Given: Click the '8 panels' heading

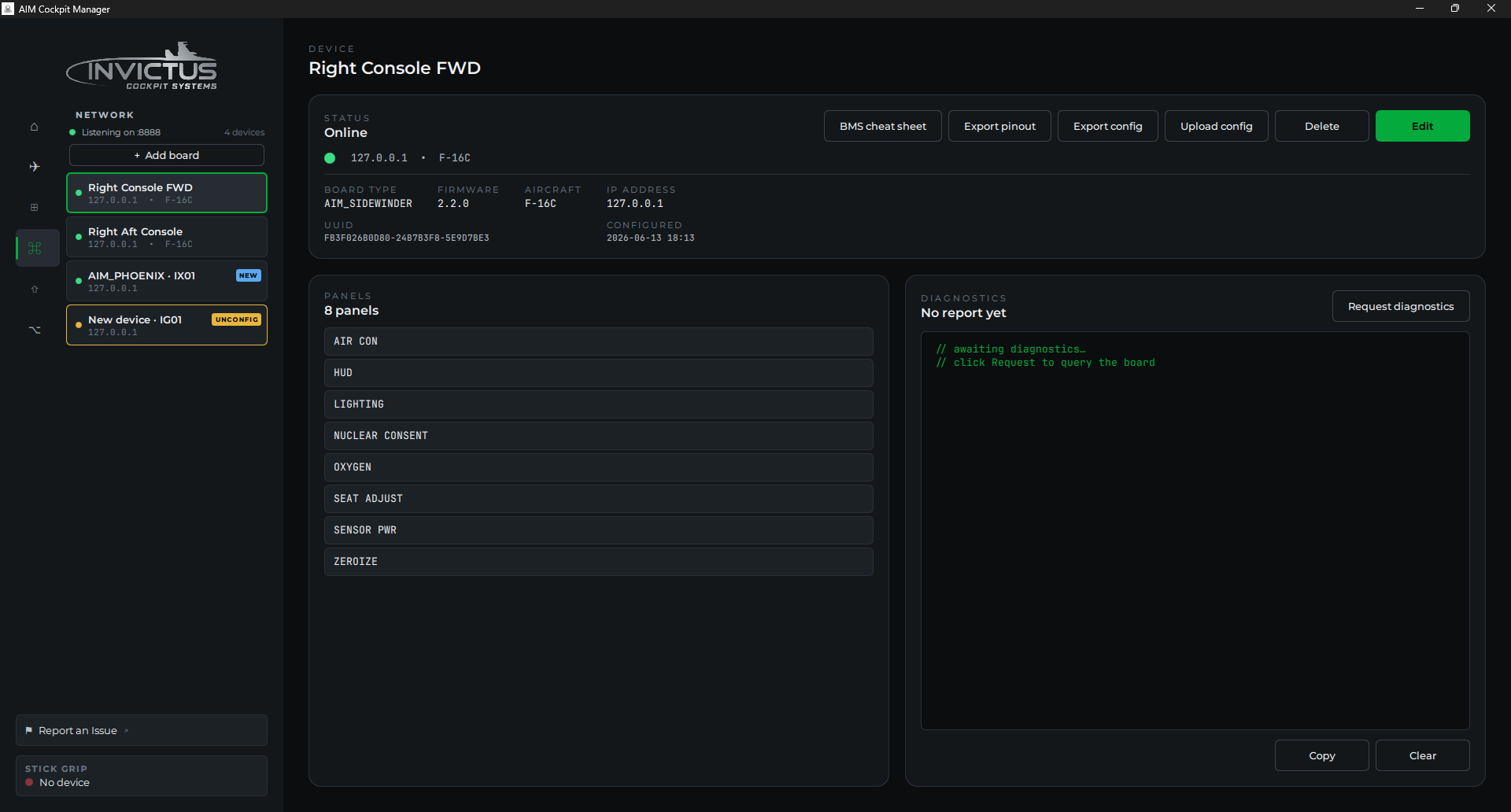Looking at the screenshot, I should pyautogui.click(x=352, y=311).
